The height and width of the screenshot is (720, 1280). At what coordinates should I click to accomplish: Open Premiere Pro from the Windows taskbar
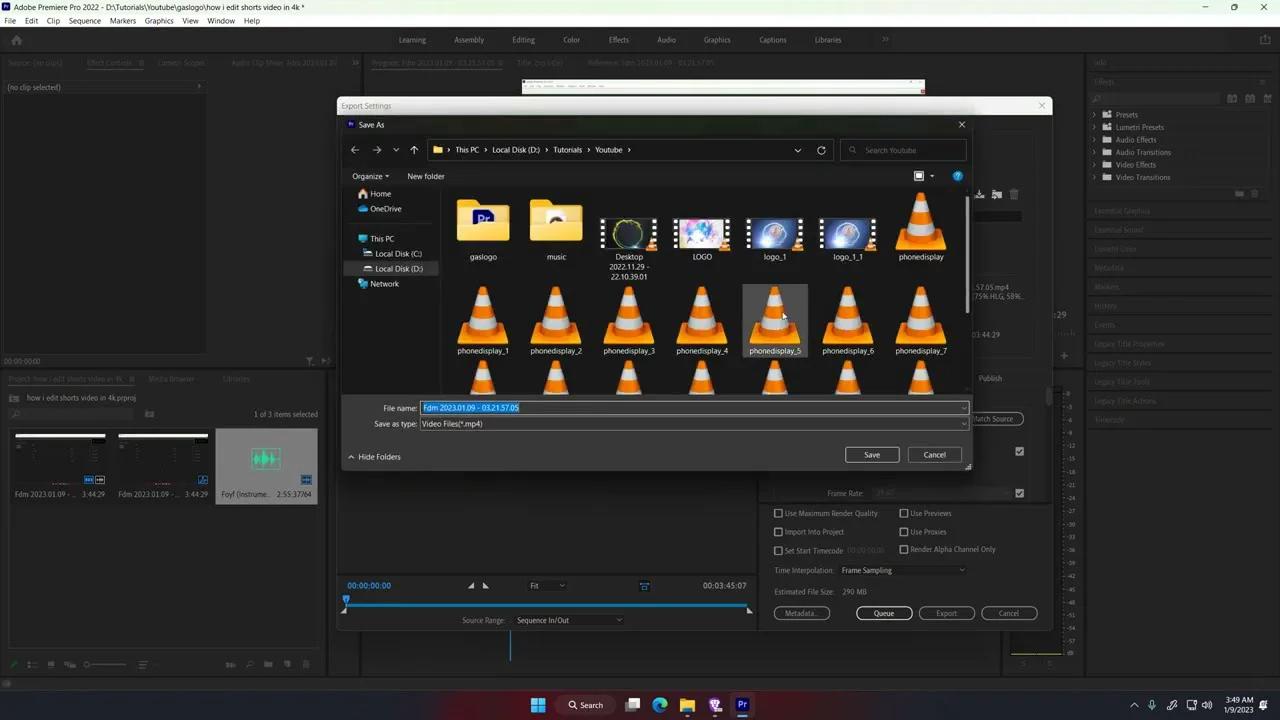(742, 705)
